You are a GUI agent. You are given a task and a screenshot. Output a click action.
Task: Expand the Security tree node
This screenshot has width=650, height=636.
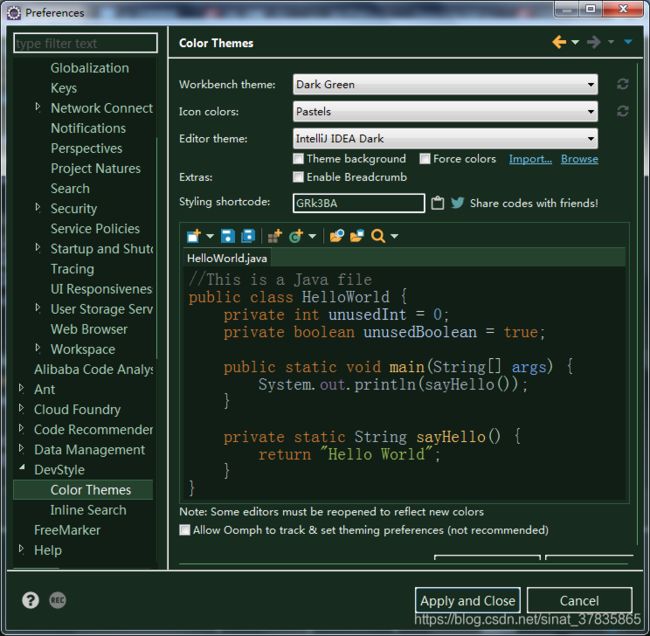(38, 207)
